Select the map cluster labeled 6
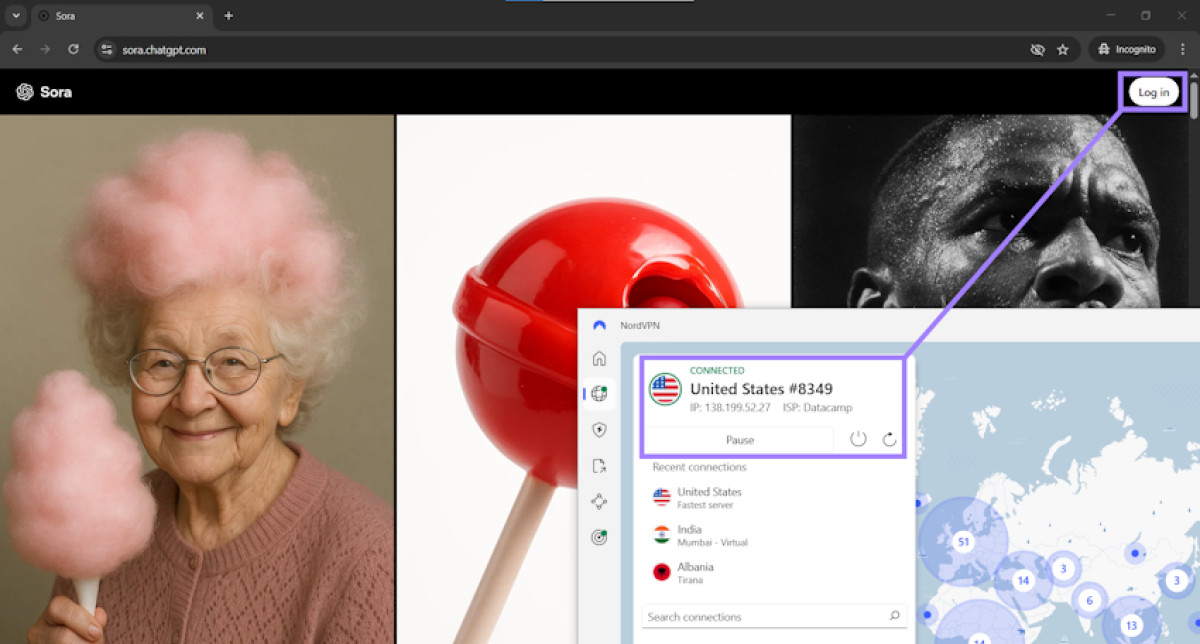 coord(1089,600)
